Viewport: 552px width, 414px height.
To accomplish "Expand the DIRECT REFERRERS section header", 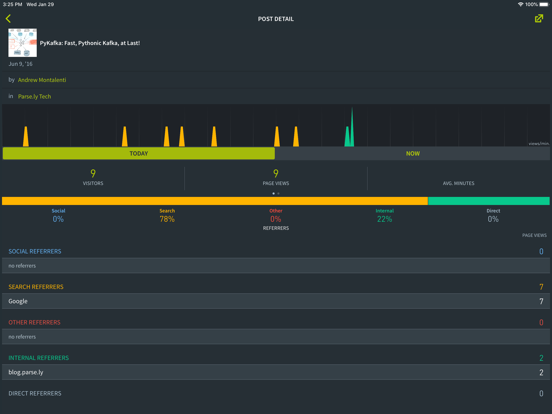I will click(35, 393).
